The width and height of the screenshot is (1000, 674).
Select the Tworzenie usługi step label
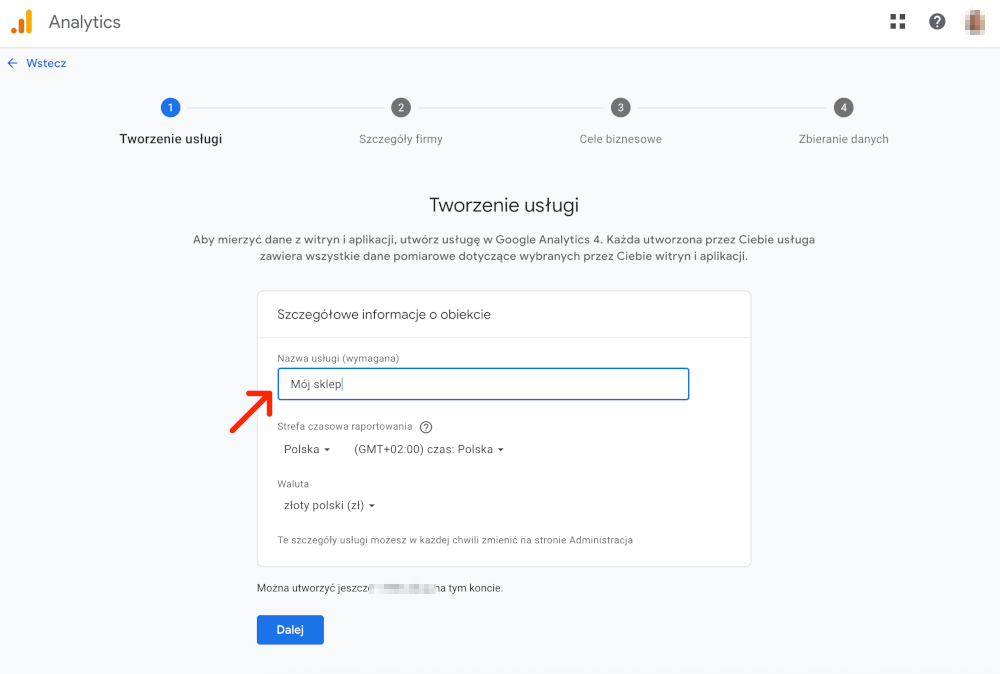point(170,139)
